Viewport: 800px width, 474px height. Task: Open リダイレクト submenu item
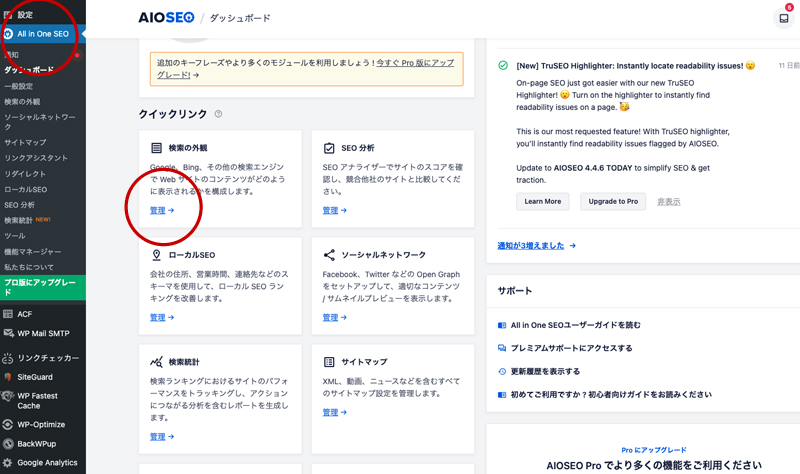tap(25, 174)
